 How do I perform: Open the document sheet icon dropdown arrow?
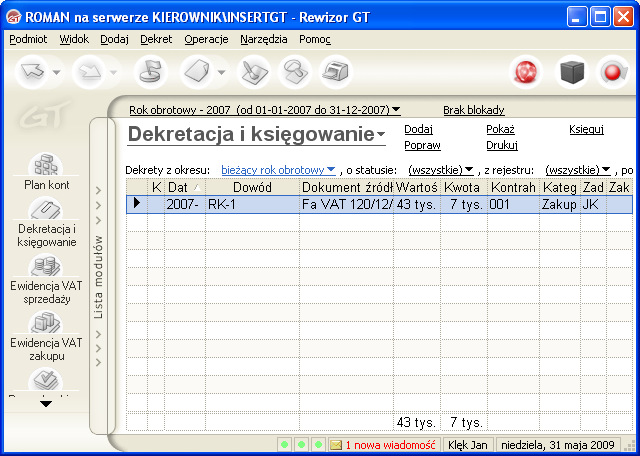point(222,73)
